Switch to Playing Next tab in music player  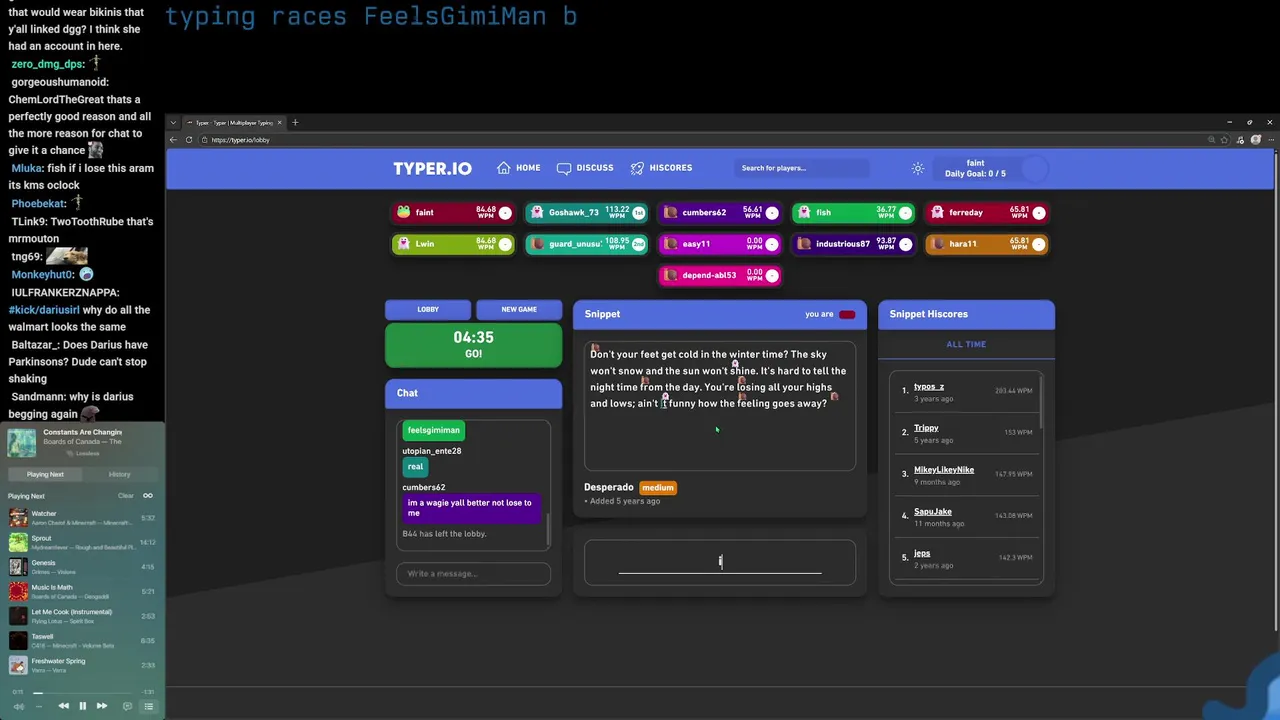tap(45, 474)
